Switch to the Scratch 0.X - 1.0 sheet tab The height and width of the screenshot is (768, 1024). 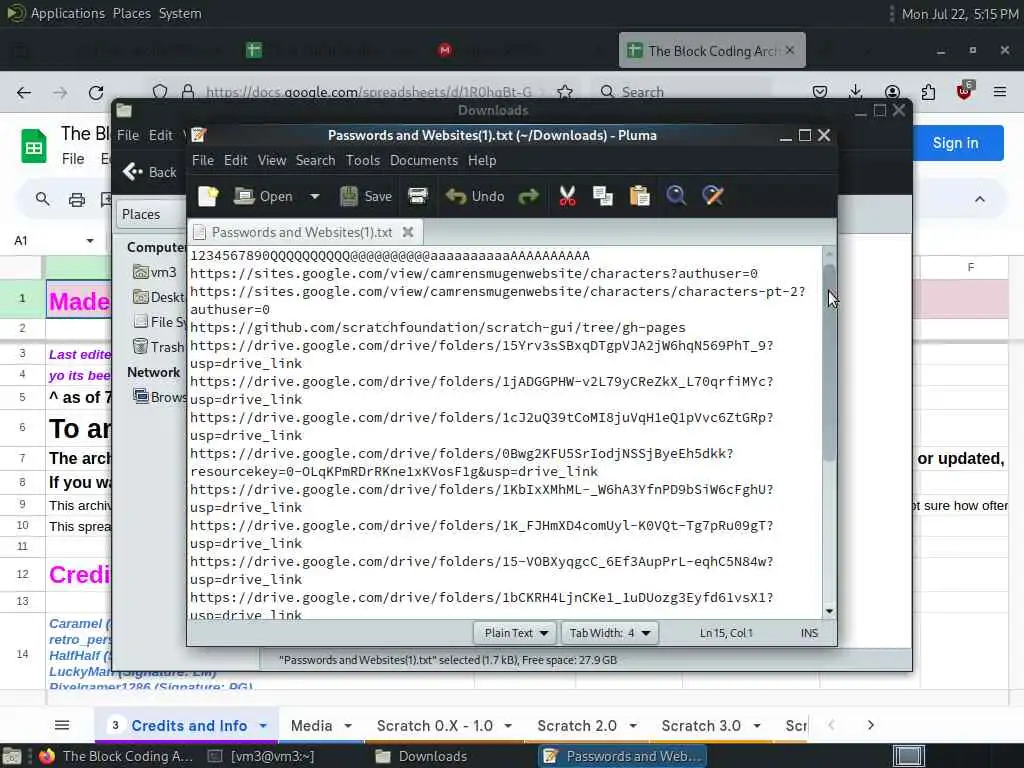click(x=435, y=726)
